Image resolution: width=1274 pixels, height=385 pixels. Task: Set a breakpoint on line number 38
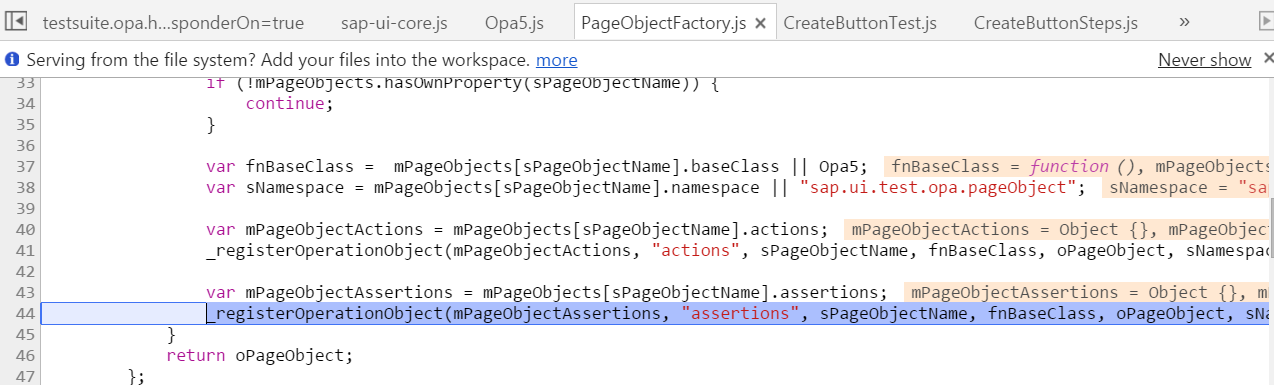click(x=26, y=187)
